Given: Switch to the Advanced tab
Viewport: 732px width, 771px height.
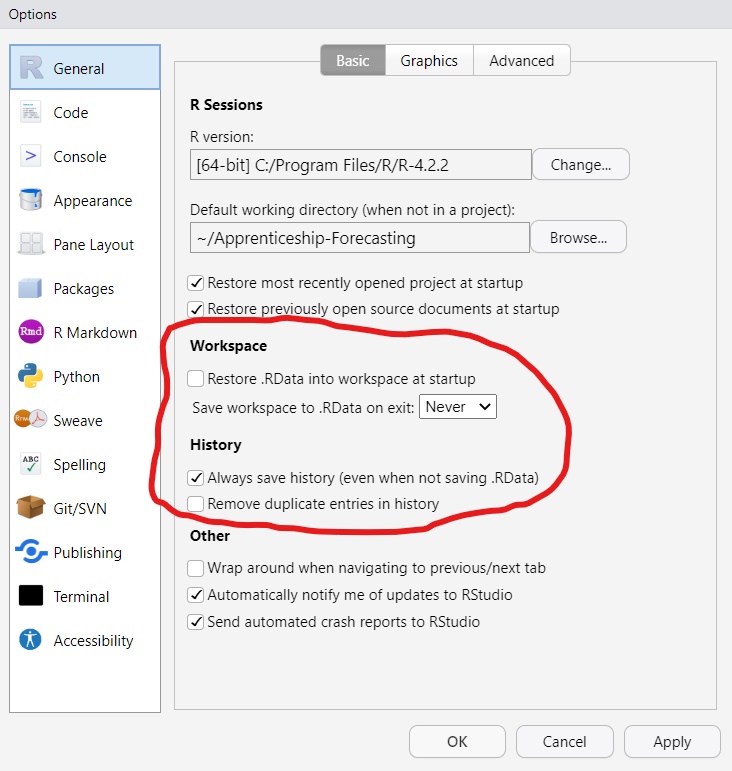Looking at the screenshot, I should pos(521,61).
